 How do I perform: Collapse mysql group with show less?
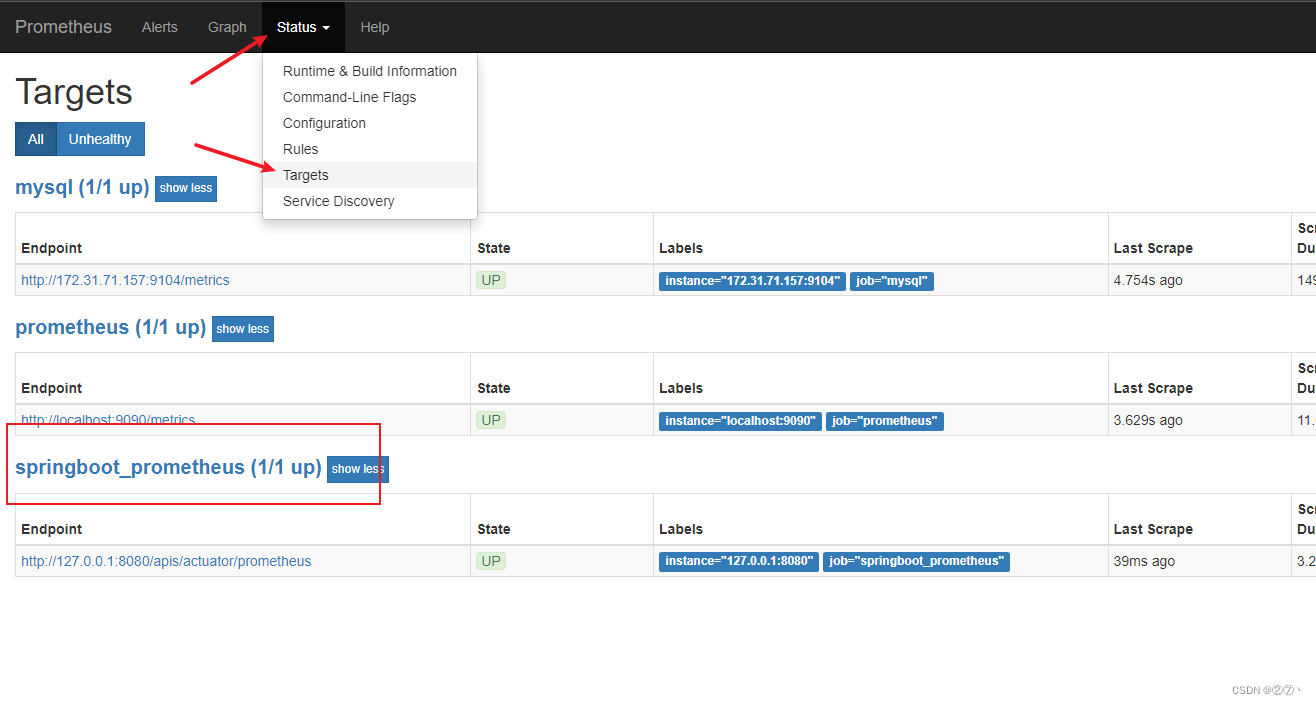pyautogui.click(x=186, y=188)
